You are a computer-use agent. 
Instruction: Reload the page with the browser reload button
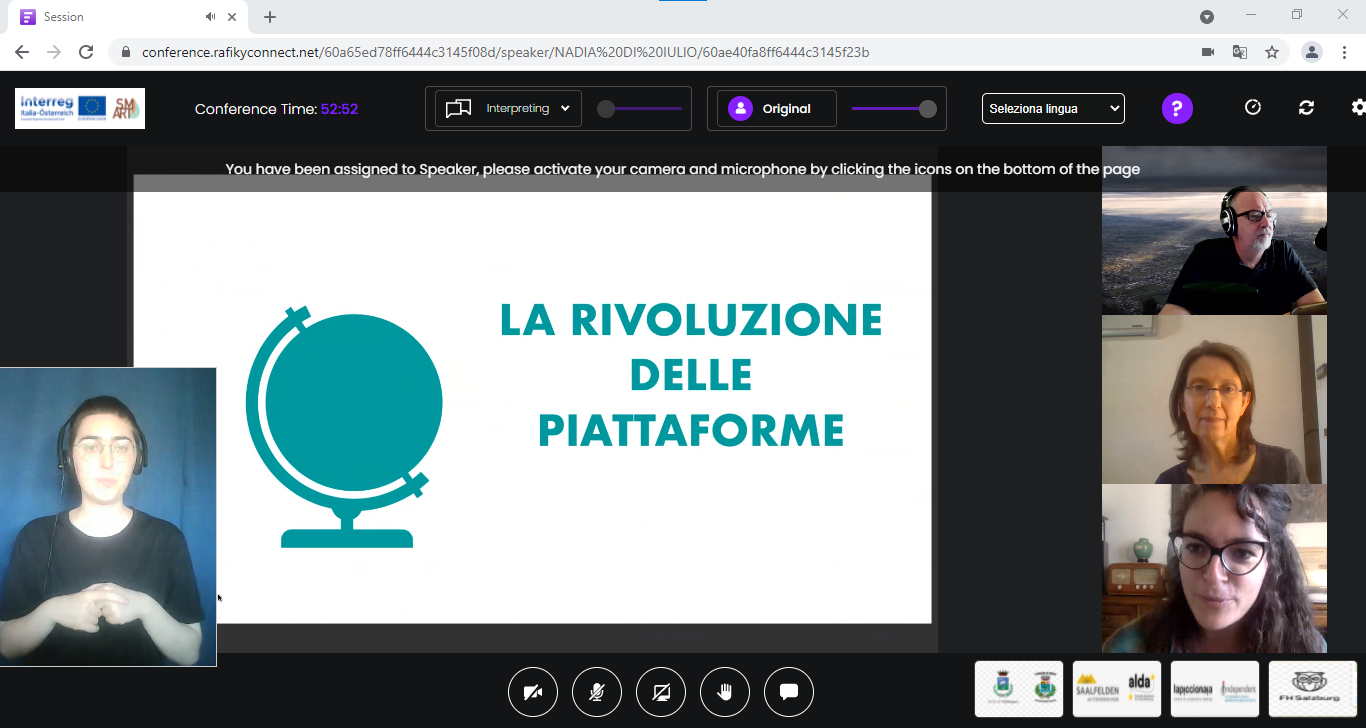pos(86,52)
